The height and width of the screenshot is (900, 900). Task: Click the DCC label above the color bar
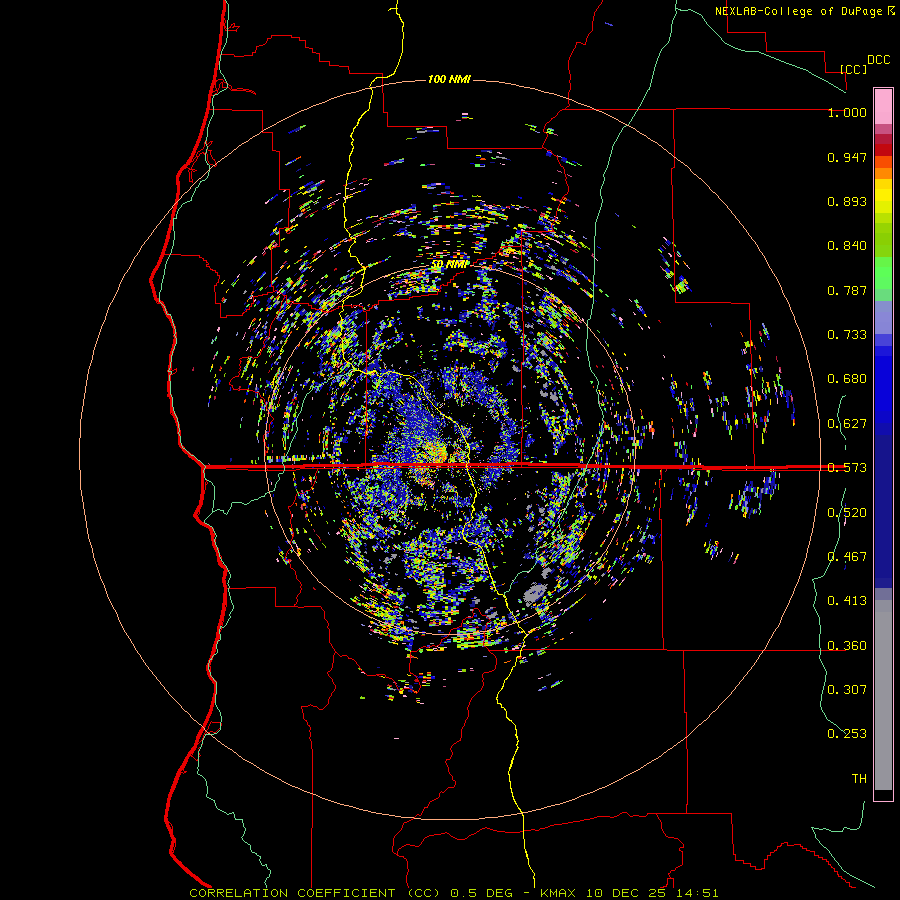(879, 60)
